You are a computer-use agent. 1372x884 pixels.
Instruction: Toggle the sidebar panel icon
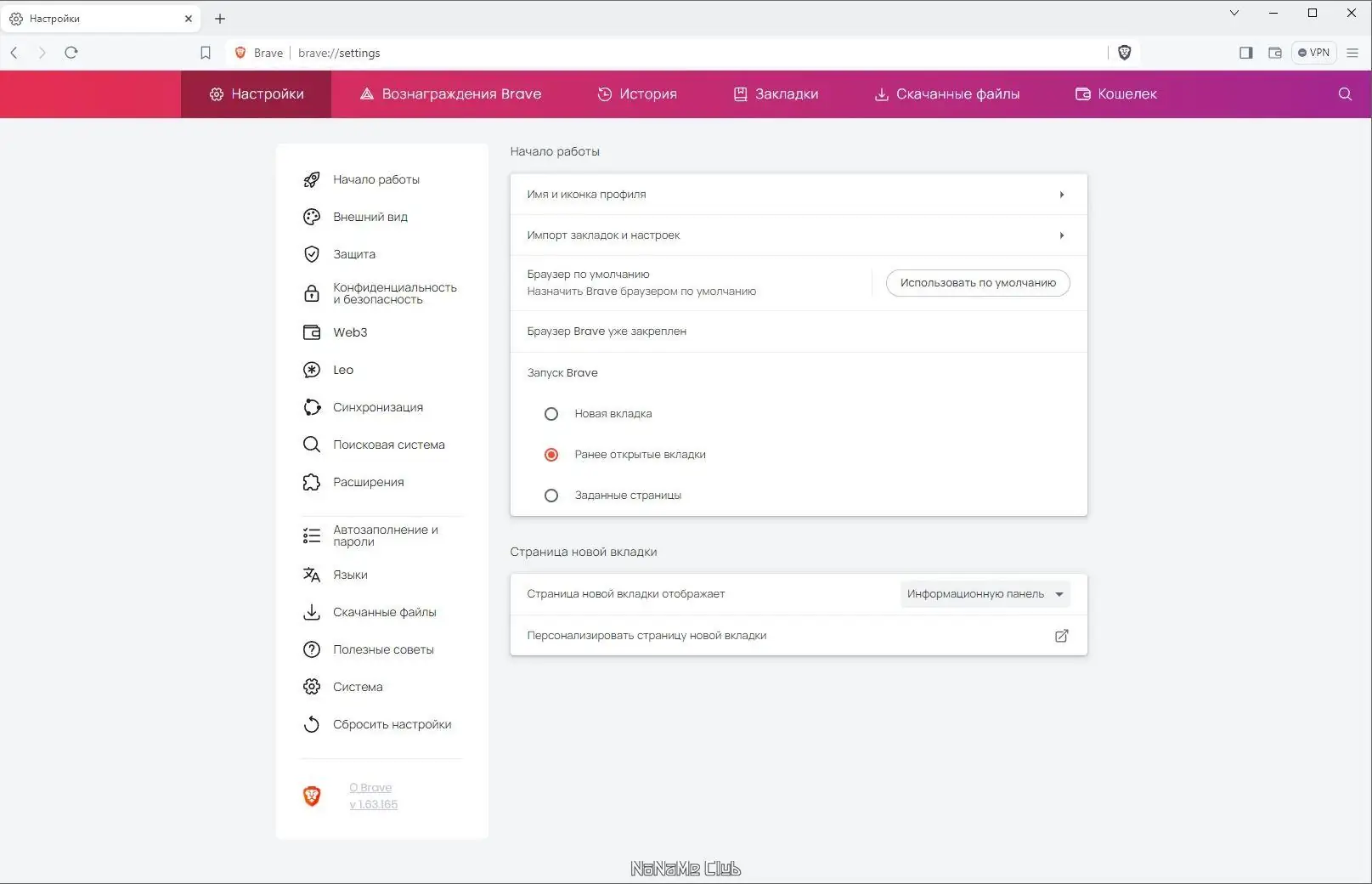pyautogui.click(x=1246, y=53)
